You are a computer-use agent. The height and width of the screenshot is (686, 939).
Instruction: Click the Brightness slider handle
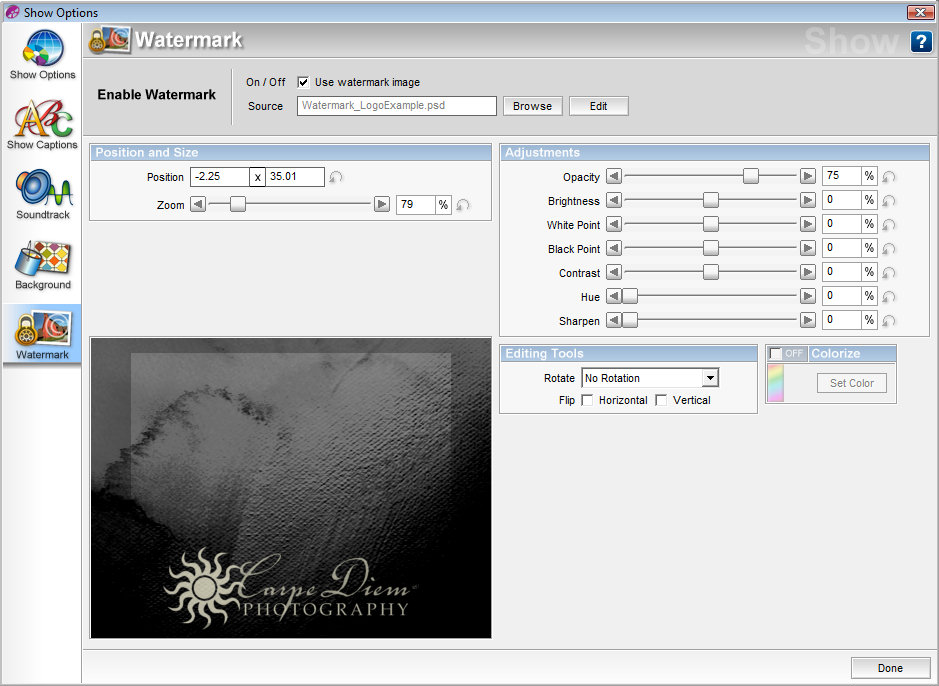pos(711,200)
